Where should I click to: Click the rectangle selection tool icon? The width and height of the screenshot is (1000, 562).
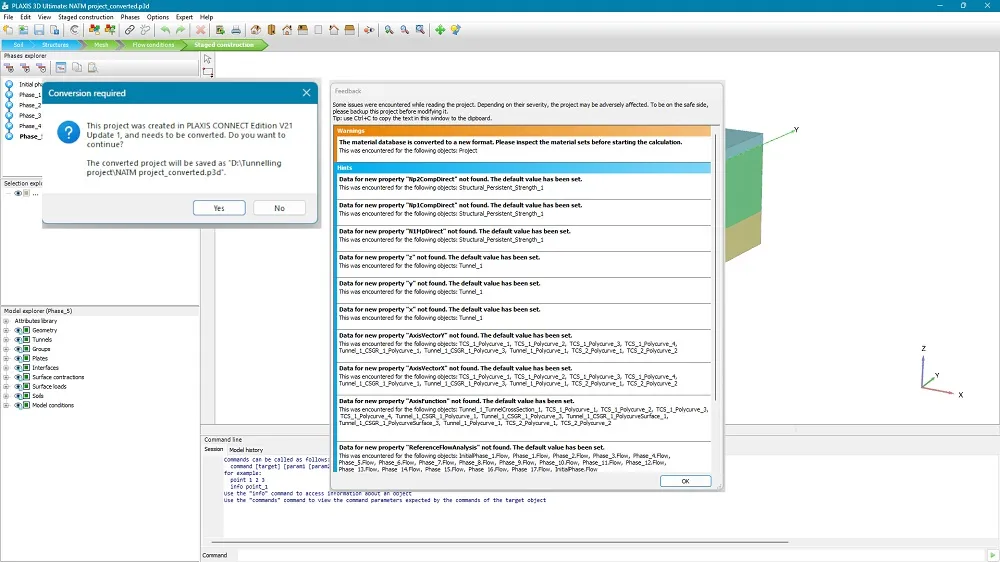(208, 72)
